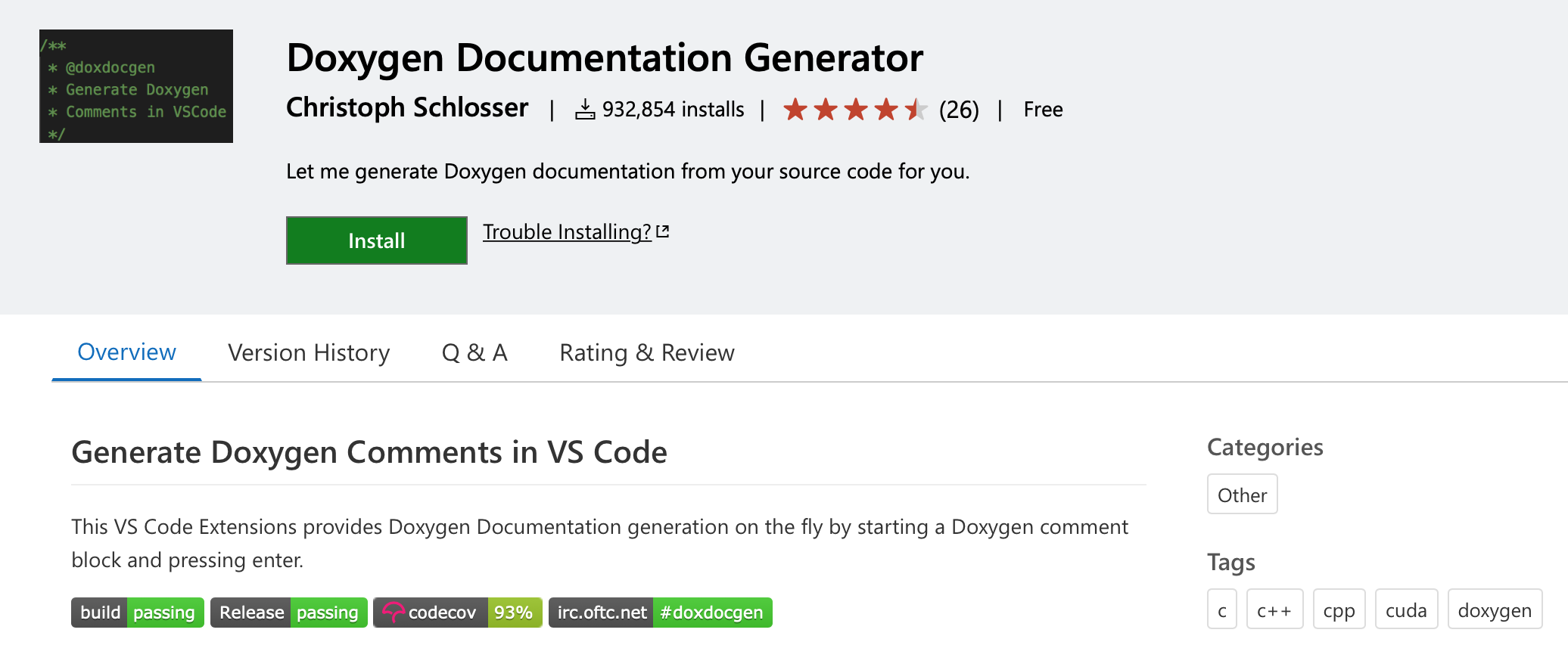Click the Release passing badge
1568x670 pixels.
[288, 613]
